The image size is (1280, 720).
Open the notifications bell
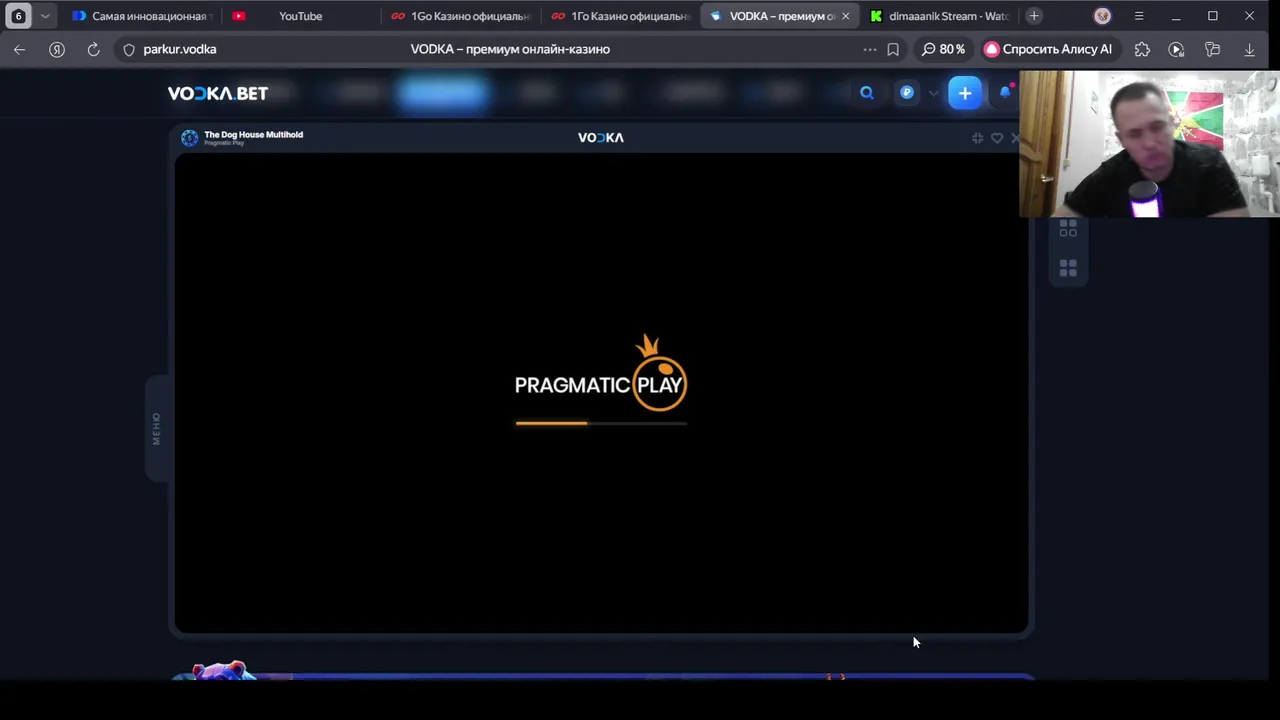pyautogui.click(x=1006, y=93)
